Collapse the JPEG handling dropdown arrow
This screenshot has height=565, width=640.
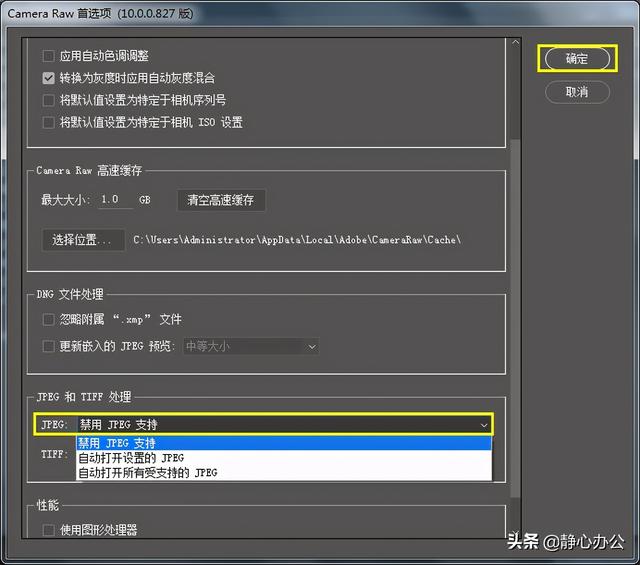484,425
